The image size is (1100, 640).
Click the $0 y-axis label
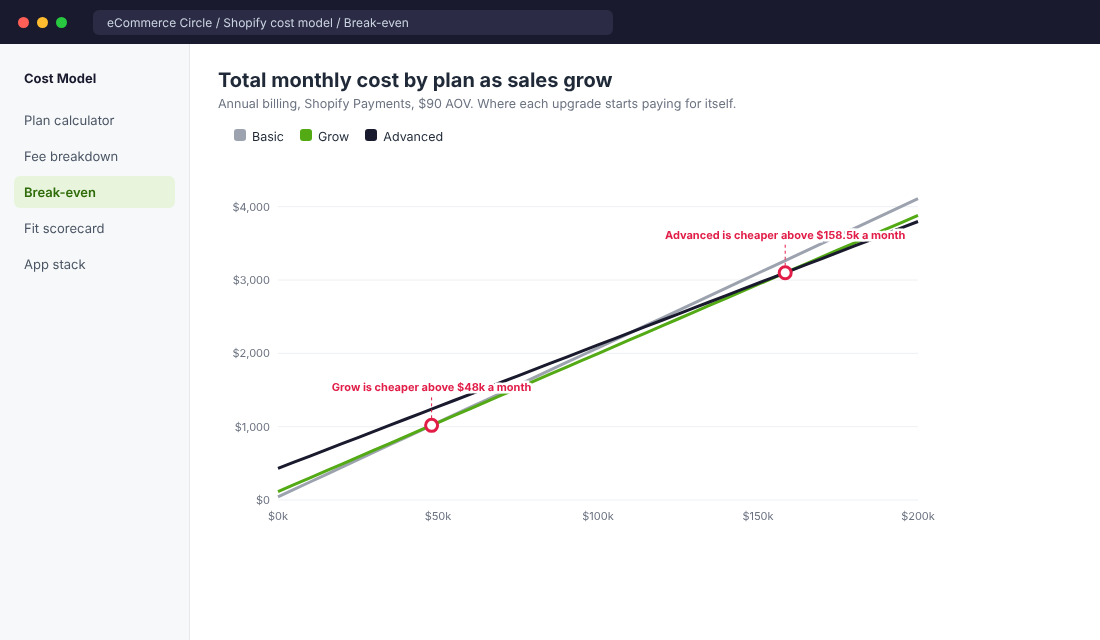(x=262, y=500)
